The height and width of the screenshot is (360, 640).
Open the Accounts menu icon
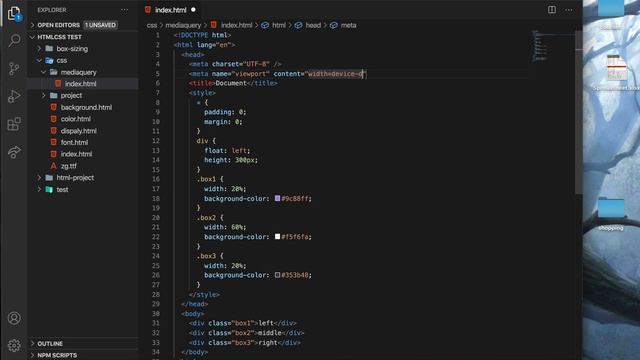tap(14, 318)
